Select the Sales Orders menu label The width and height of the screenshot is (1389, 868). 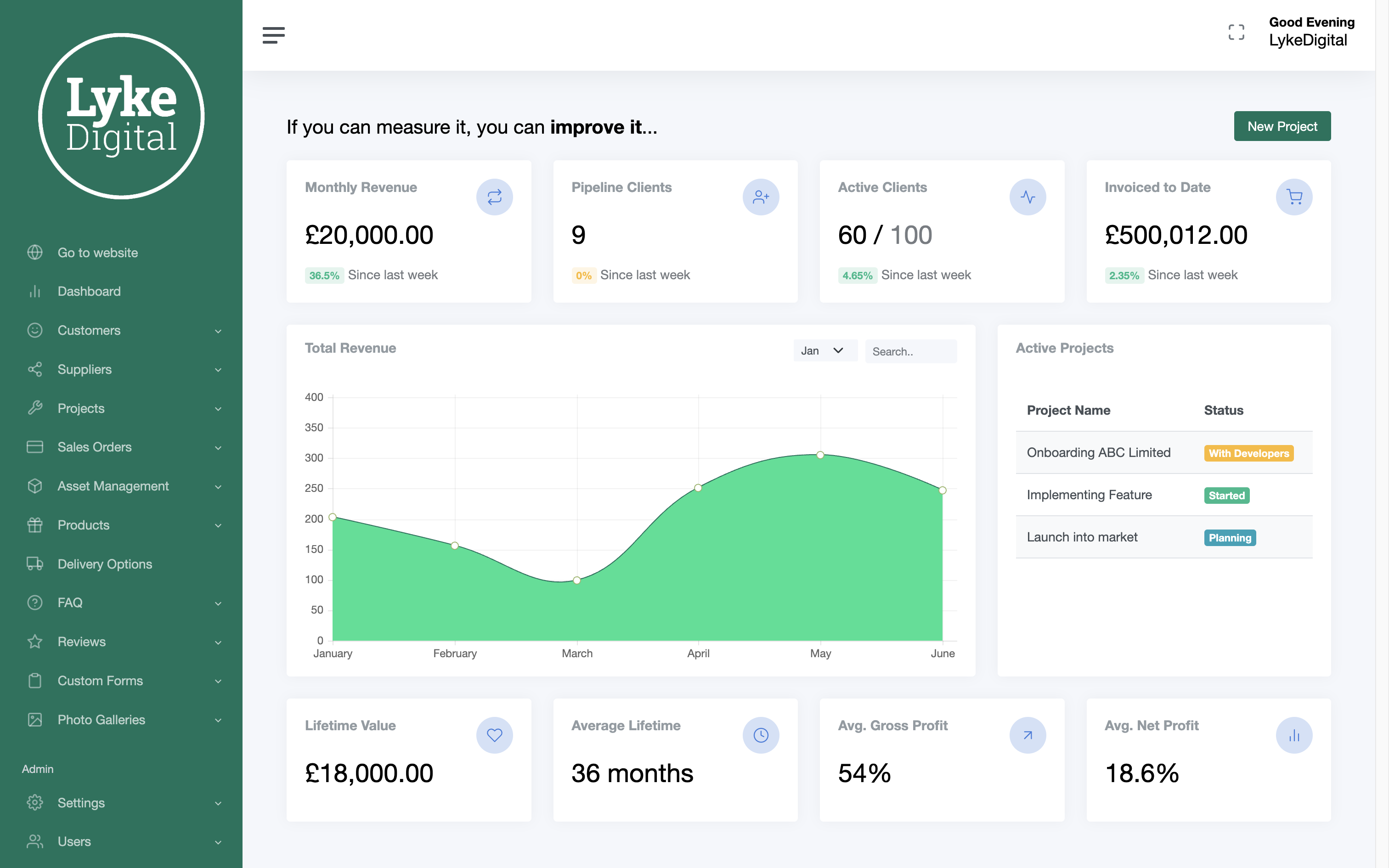tap(95, 446)
